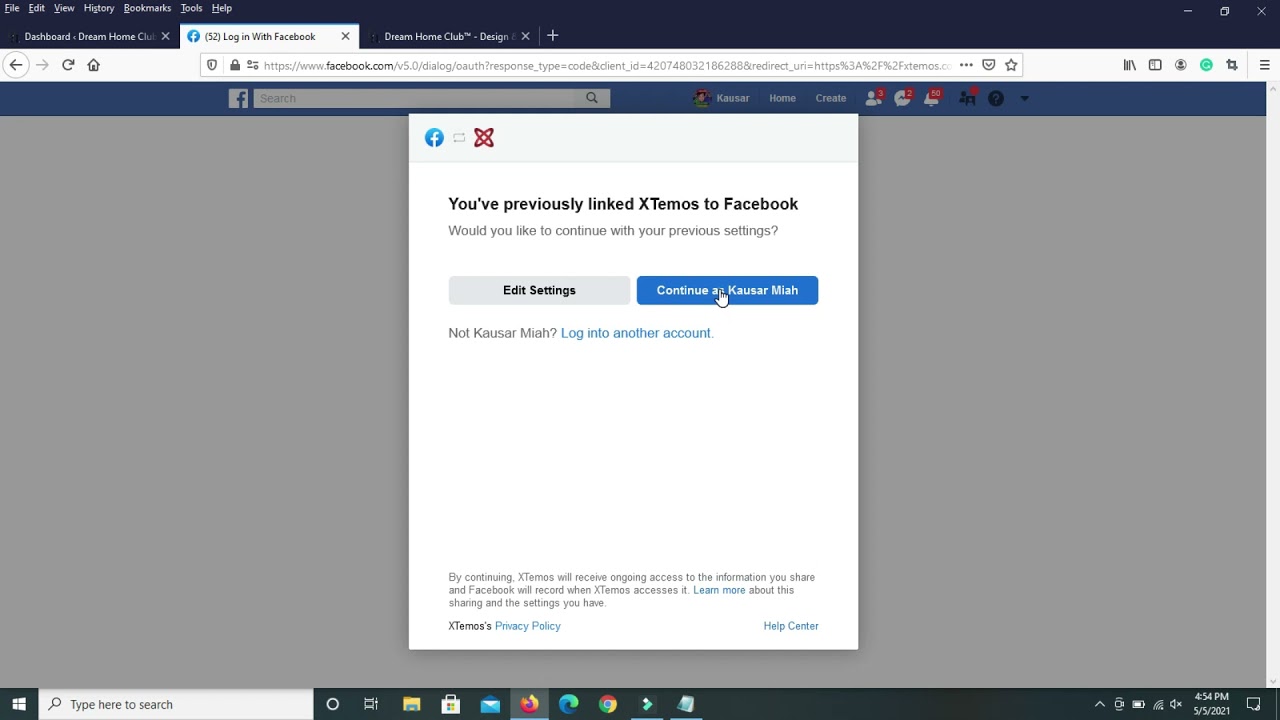Image resolution: width=1280 pixels, height=720 pixels.
Task: Switch to Dashboard Dream Home Club tab
Action: 89,36
